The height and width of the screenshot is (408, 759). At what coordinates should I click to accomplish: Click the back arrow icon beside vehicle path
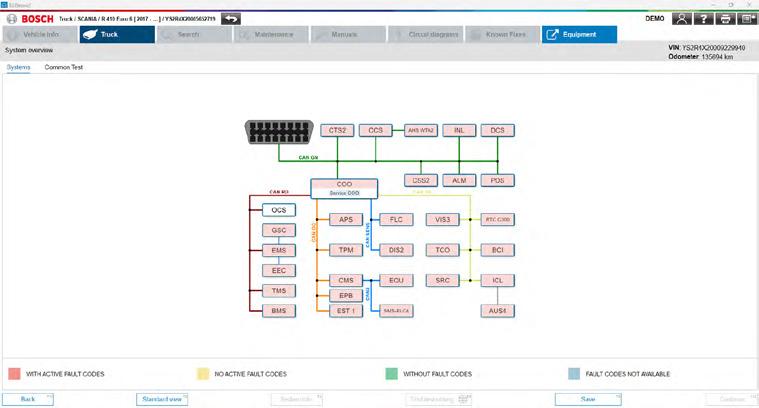231,19
